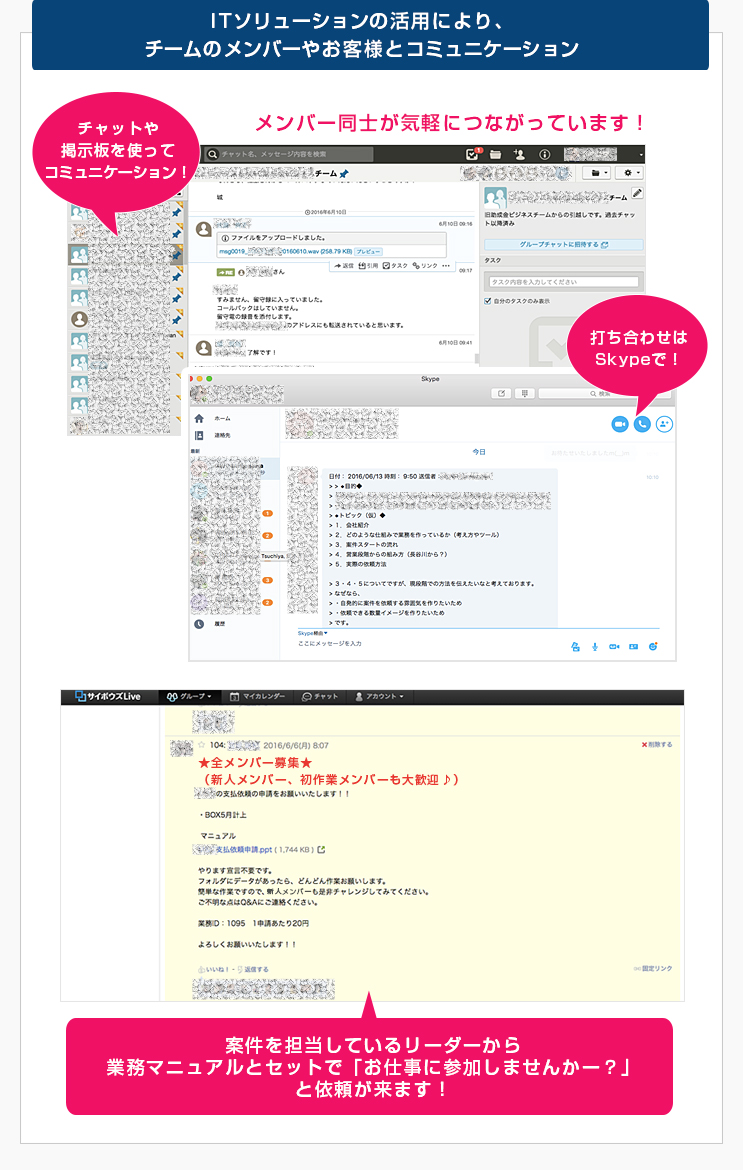Open Skype contacts (連絡先)
Viewport: 743px width, 1170px height.
click(x=221, y=436)
